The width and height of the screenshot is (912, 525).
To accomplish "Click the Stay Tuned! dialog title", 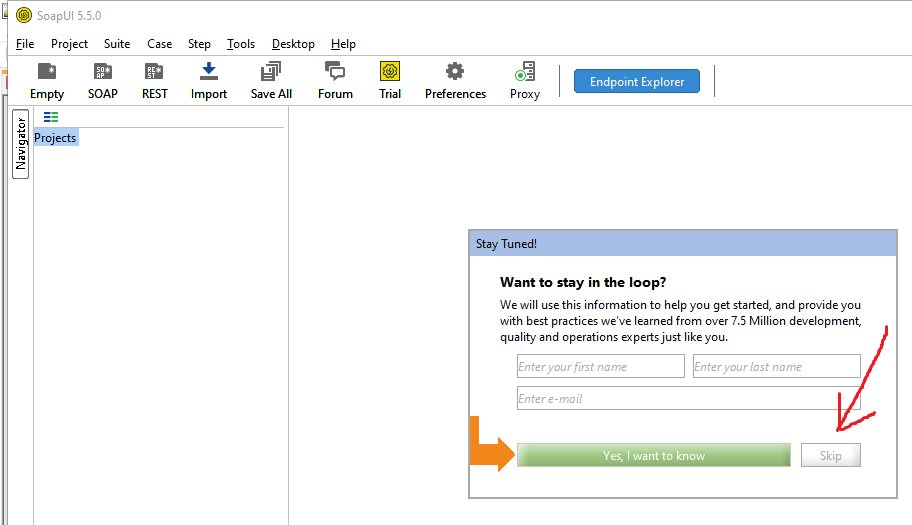I will (506, 244).
